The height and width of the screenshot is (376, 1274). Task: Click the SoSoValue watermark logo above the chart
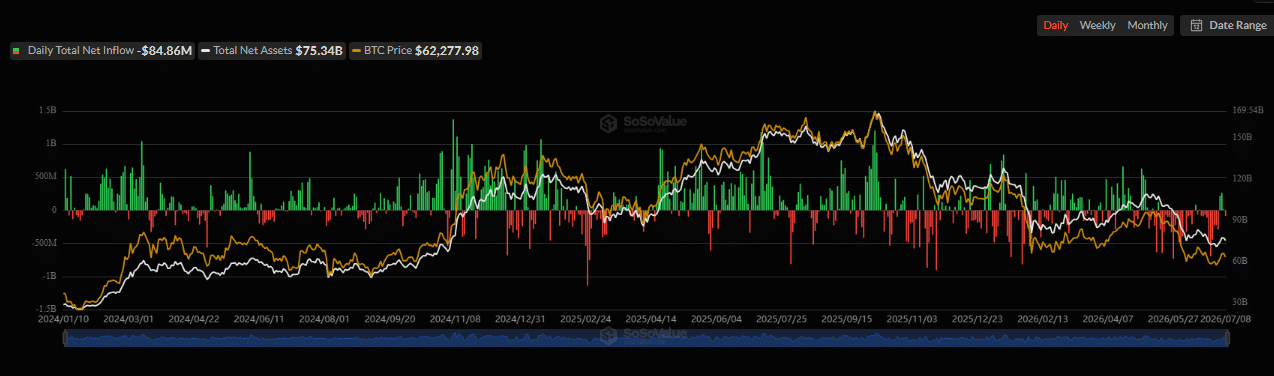pos(607,123)
